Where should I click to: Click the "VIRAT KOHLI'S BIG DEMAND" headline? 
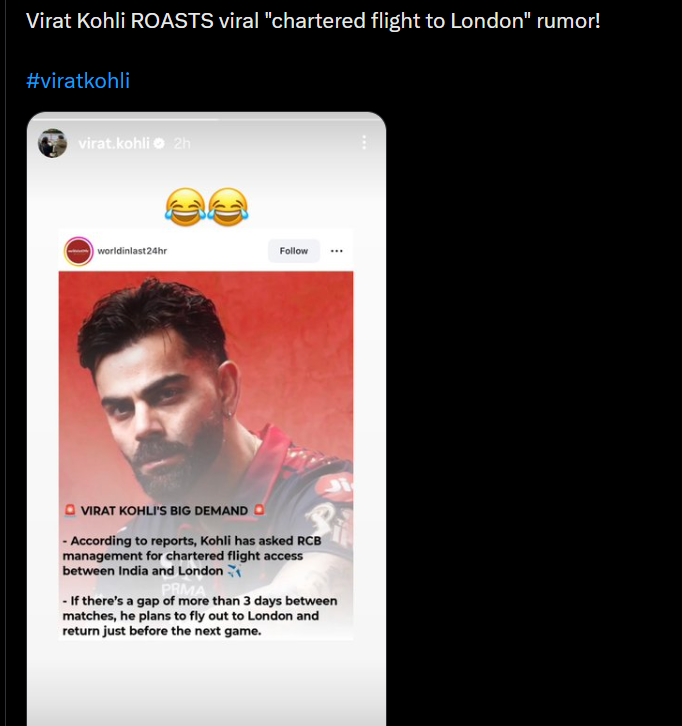[x=164, y=511]
